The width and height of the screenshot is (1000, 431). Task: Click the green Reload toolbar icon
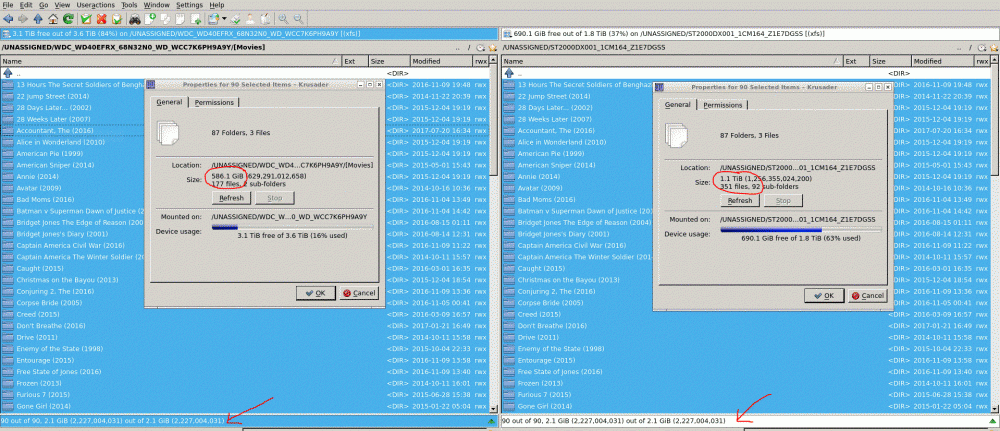[68, 18]
